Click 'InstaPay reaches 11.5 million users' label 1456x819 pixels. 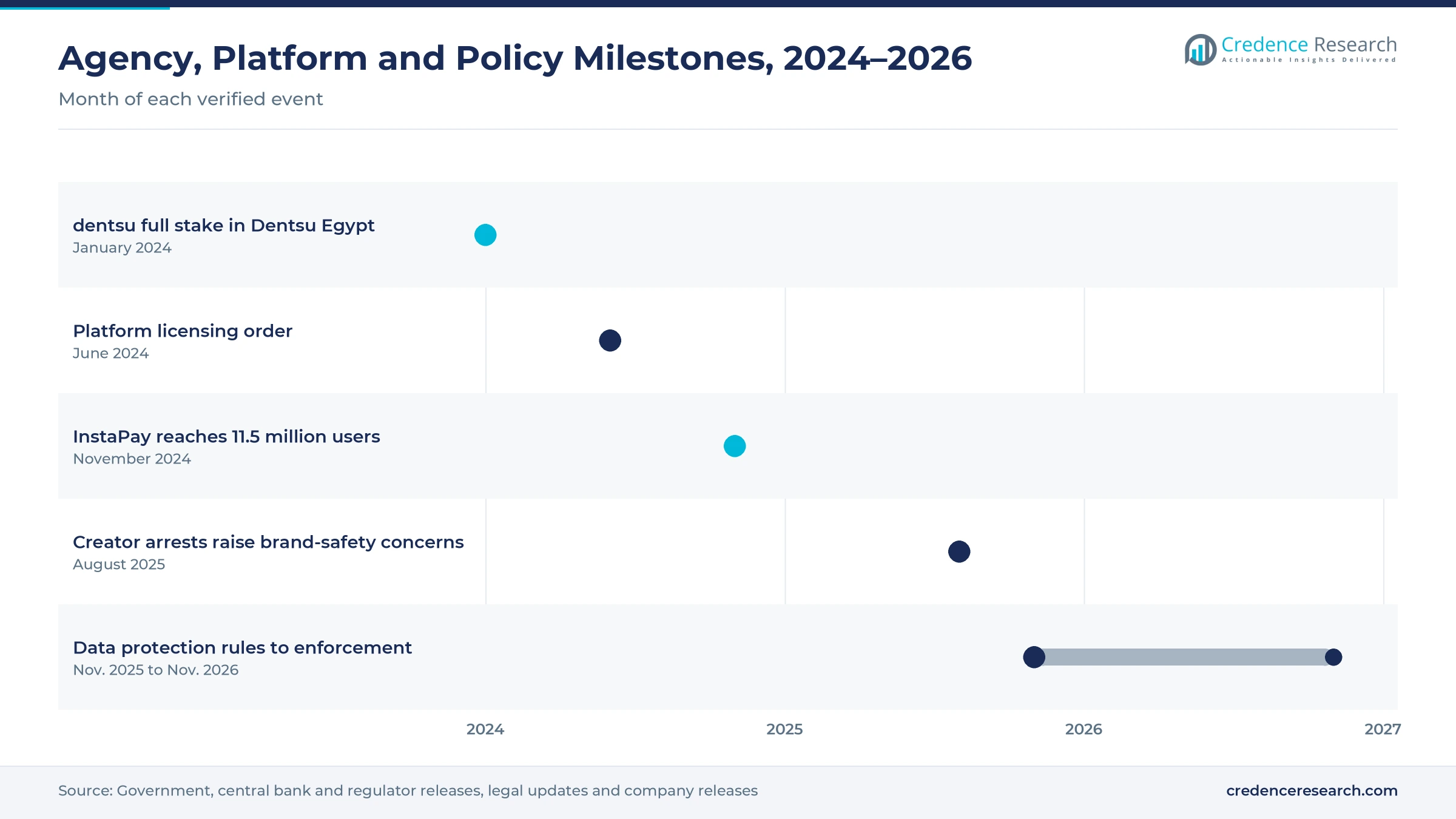point(226,437)
